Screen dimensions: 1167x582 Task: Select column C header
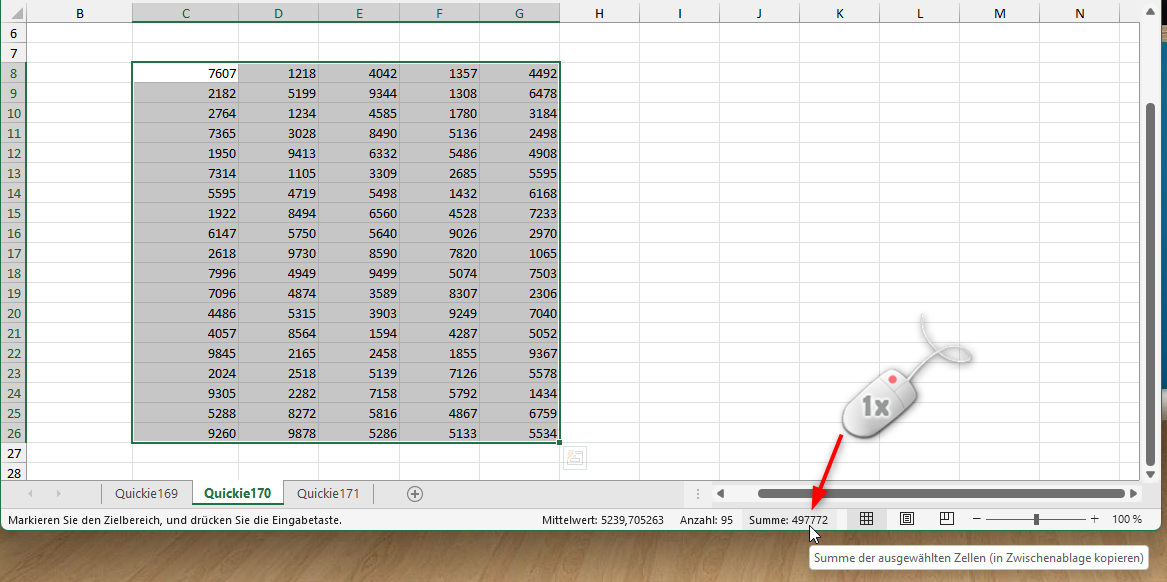[x=185, y=13]
